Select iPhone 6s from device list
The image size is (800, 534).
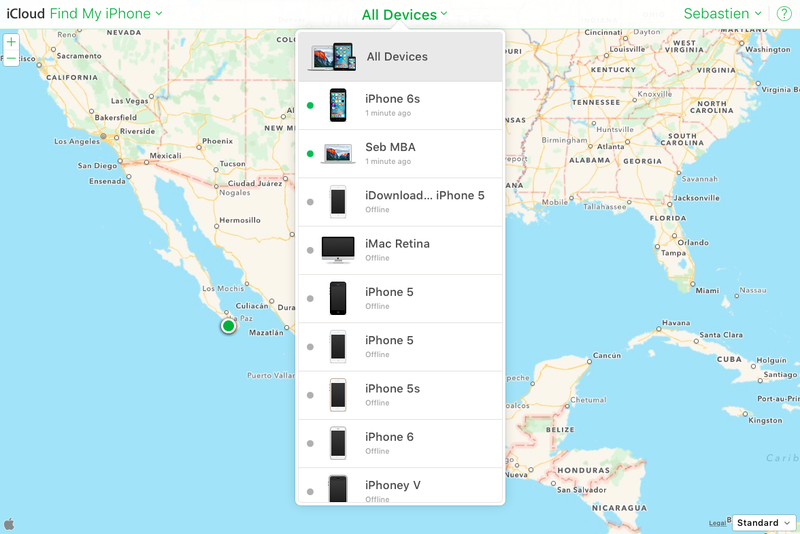click(401, 106)
